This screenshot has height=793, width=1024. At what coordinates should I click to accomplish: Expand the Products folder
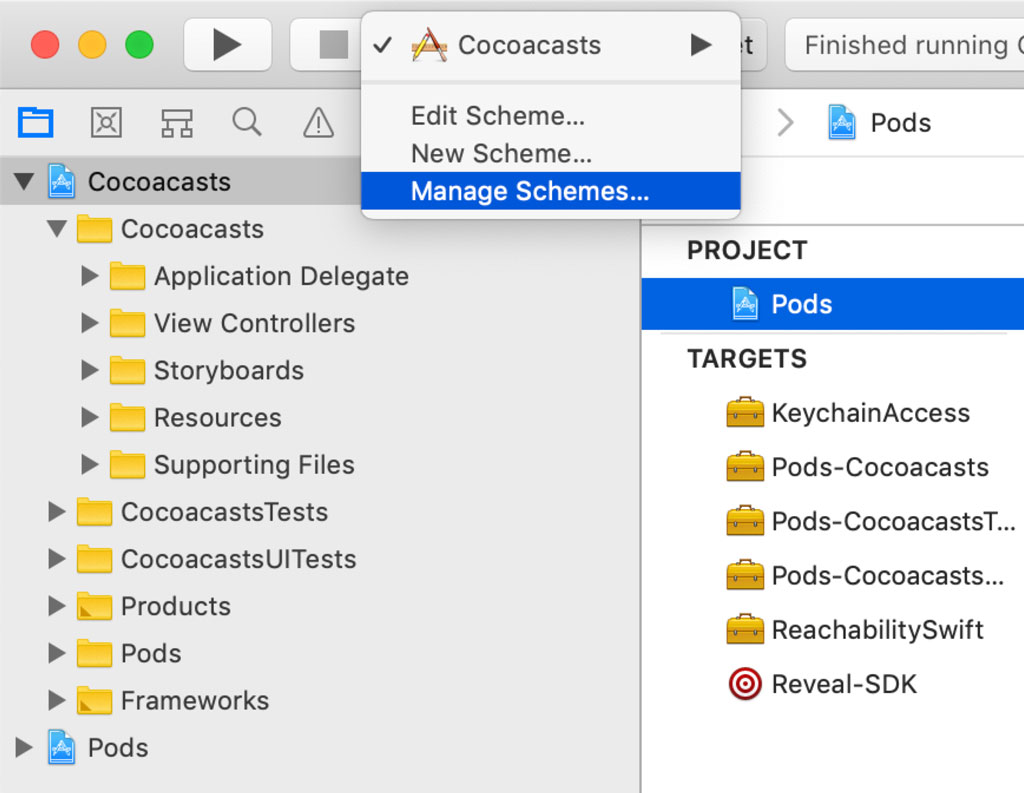(x=57, y=606)
